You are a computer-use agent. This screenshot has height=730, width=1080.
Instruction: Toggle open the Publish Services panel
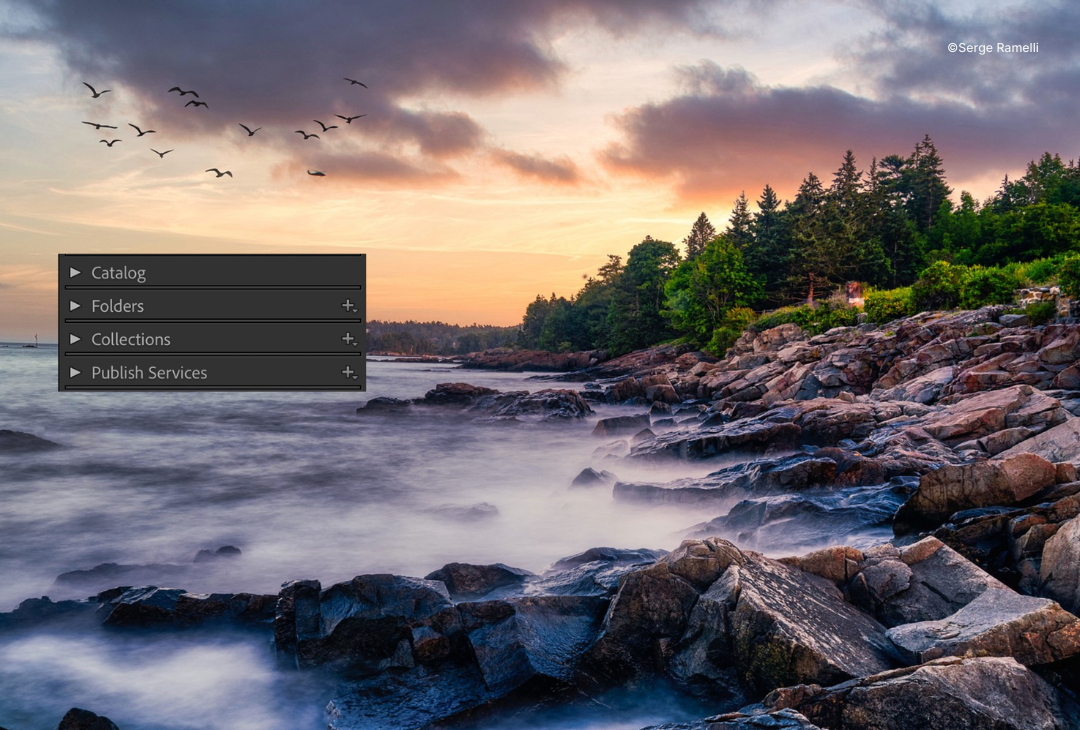(x=77, y=372)
